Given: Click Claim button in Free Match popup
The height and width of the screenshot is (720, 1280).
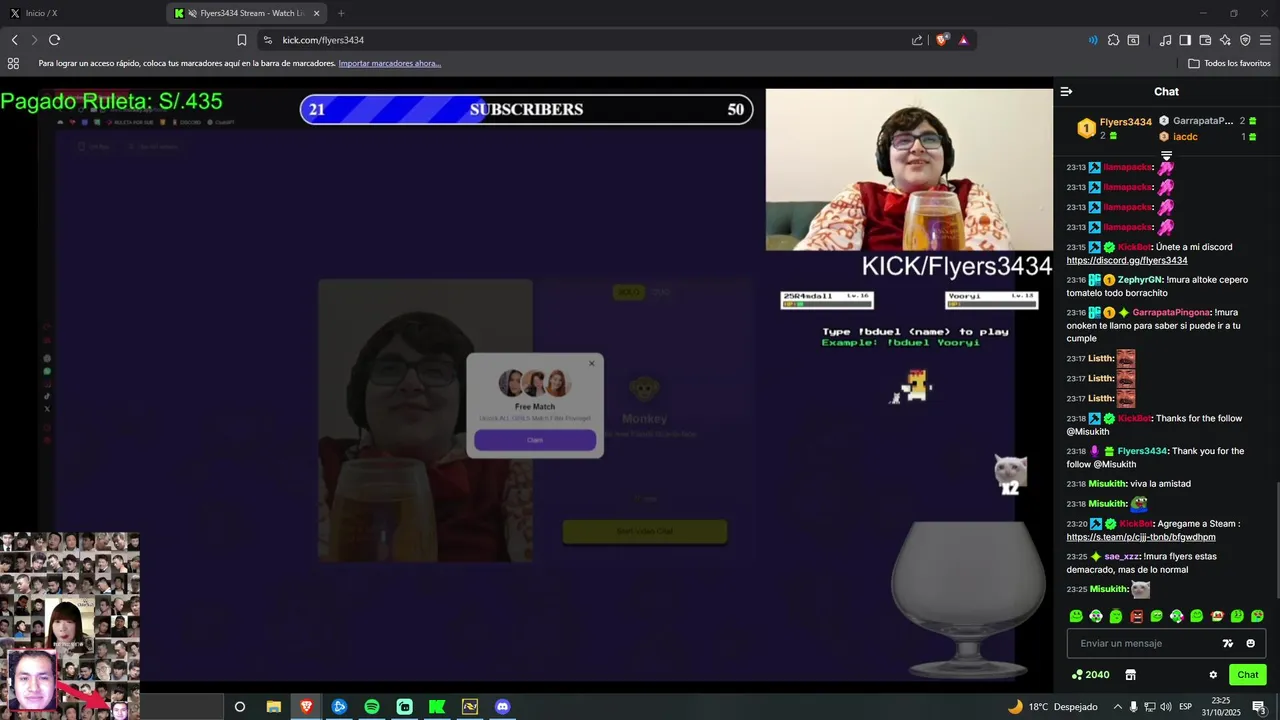Looking at the screenshot, I should coord(535,440).
